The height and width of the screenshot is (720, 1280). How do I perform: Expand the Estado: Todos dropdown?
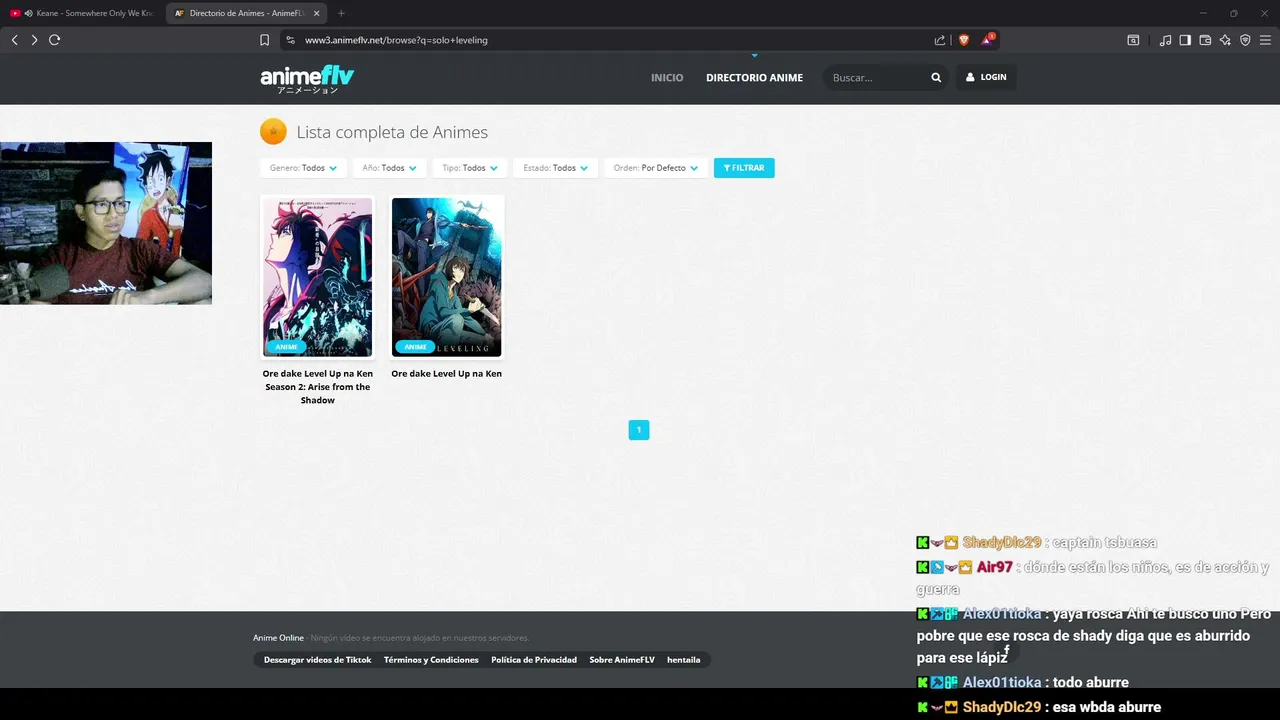(555, 168)
